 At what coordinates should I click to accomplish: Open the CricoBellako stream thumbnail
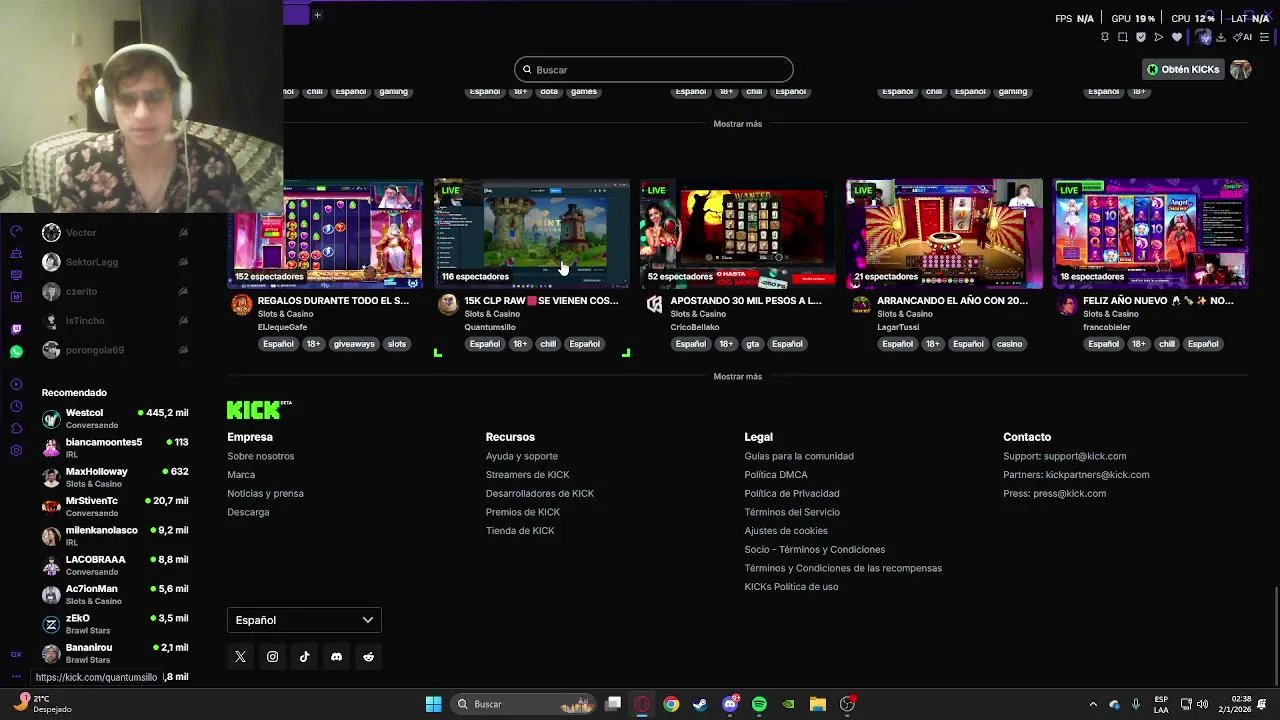(738, 234)
